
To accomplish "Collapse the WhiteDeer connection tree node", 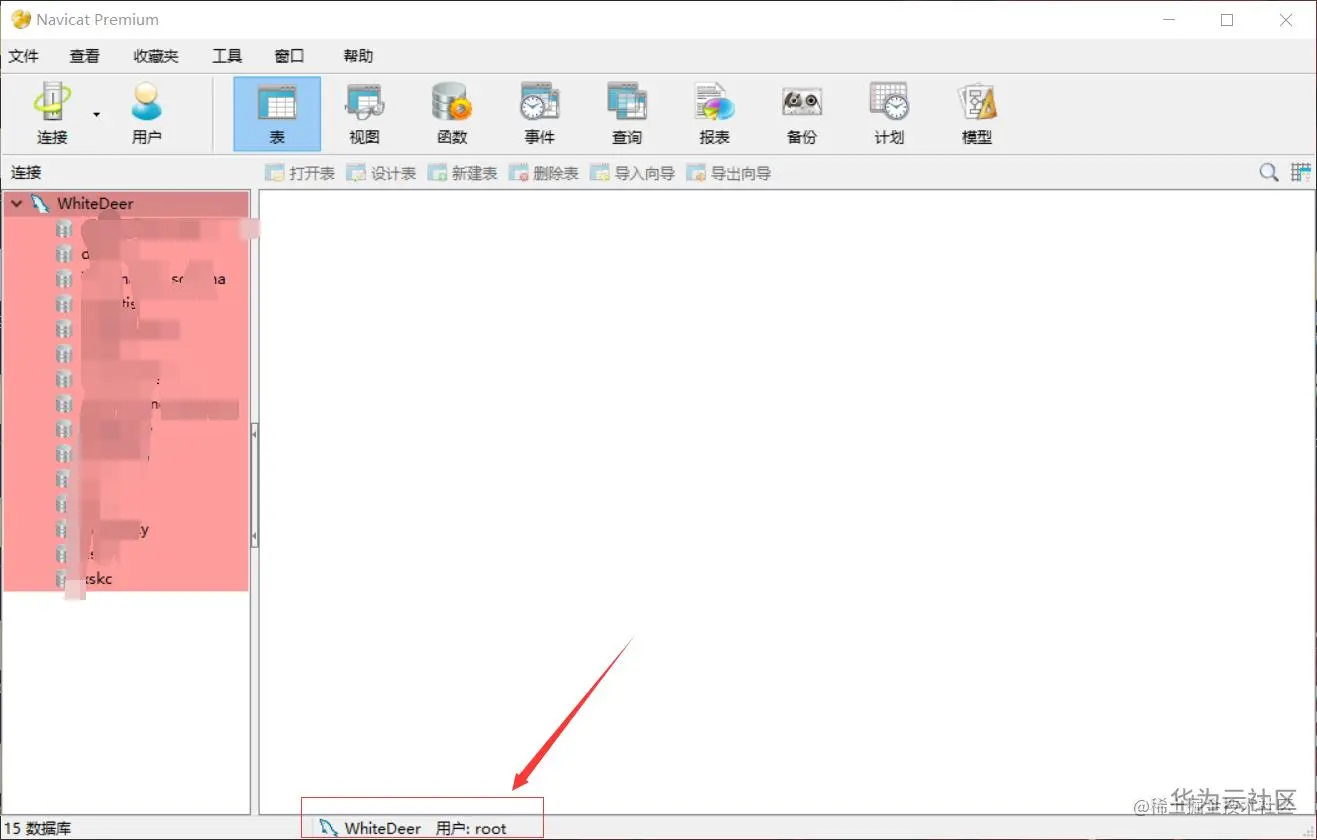I will (x=15, y=203).
